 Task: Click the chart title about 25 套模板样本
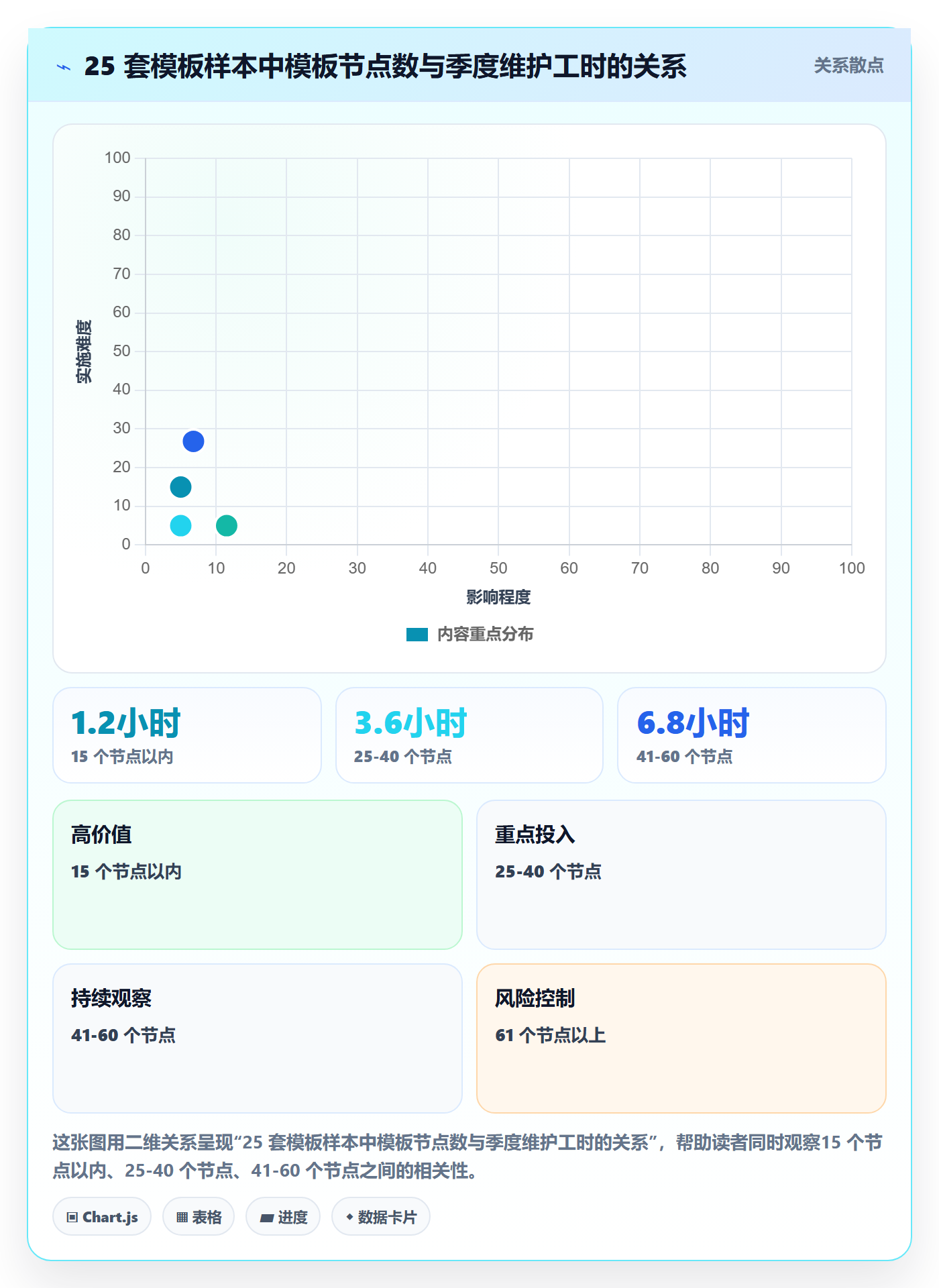(x=385, y=66)
